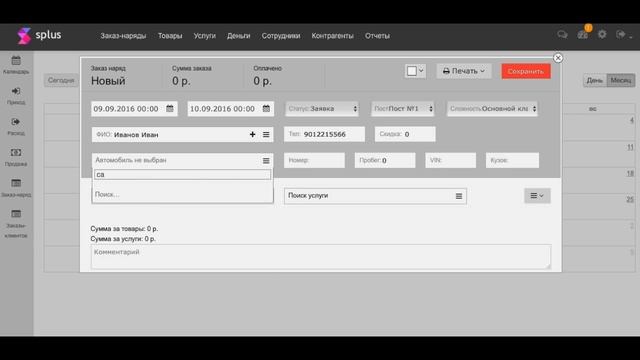Open notifications icon with orange badge
Image resolution: width=640 pixels, height=360 pixels.
583,35
